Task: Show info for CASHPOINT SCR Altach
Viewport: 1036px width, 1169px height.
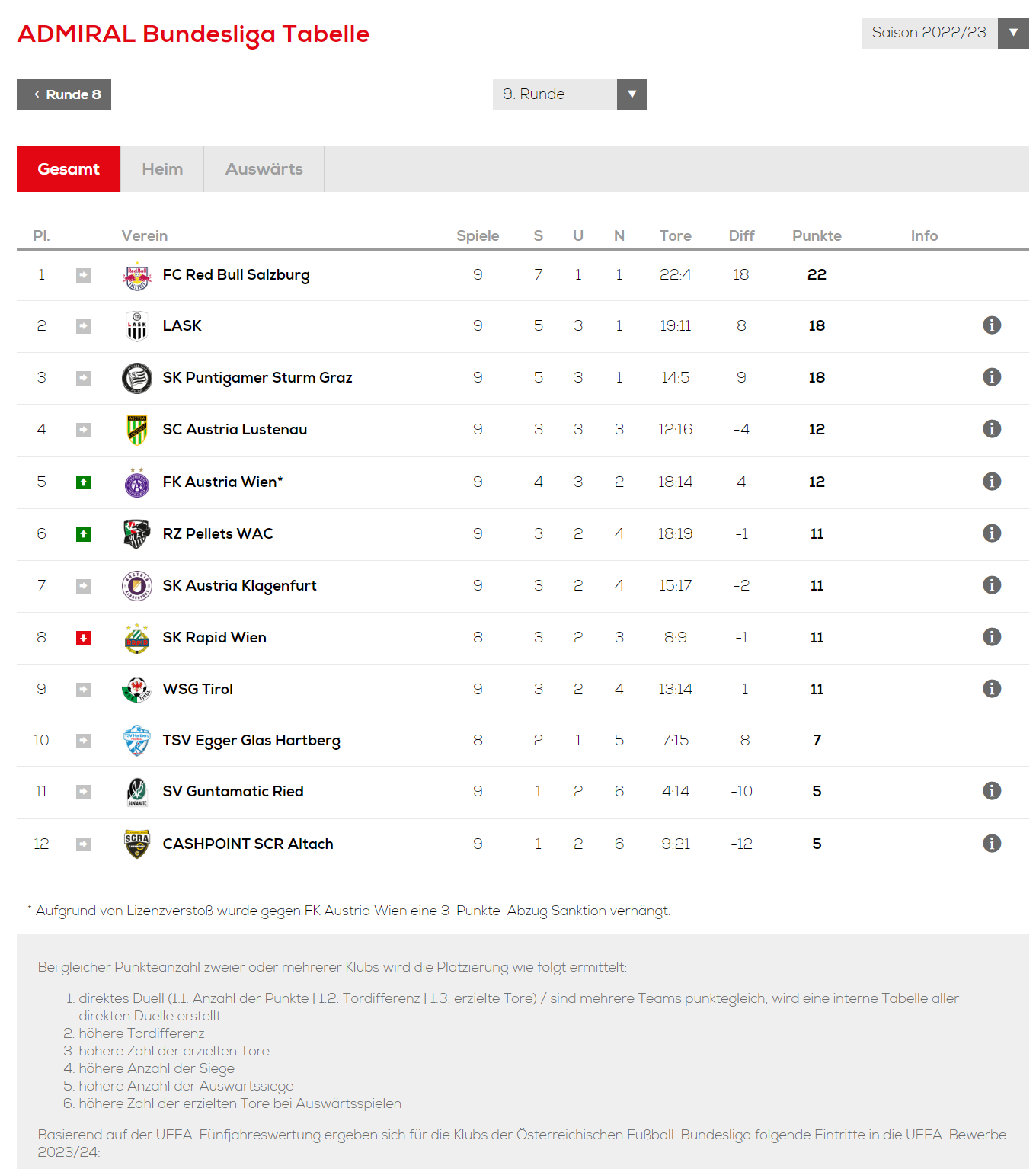Action: (x=991, y=844)
